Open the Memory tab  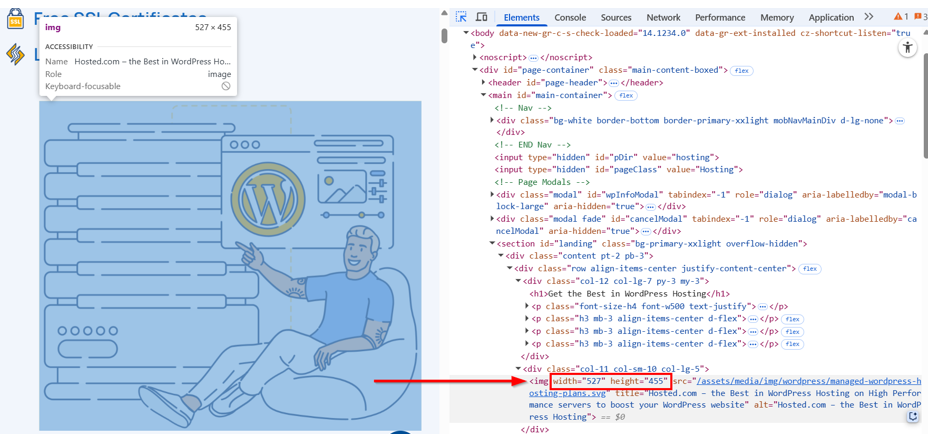[x=777, y=18]
